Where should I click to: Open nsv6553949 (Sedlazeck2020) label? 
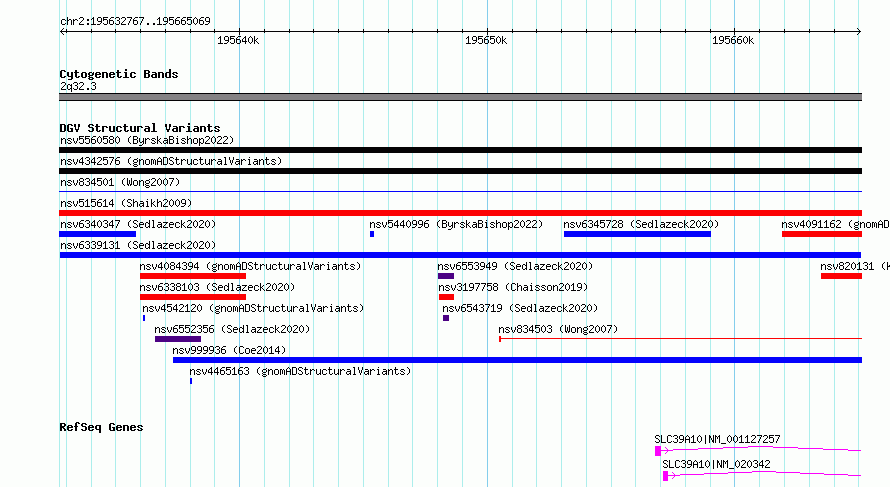(515, 266)
